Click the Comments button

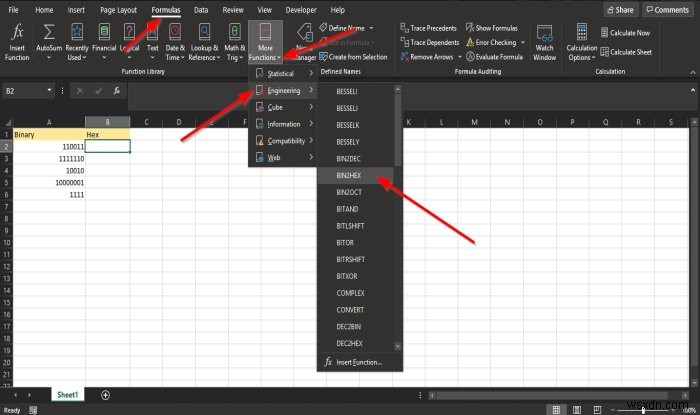coord(668,10)
